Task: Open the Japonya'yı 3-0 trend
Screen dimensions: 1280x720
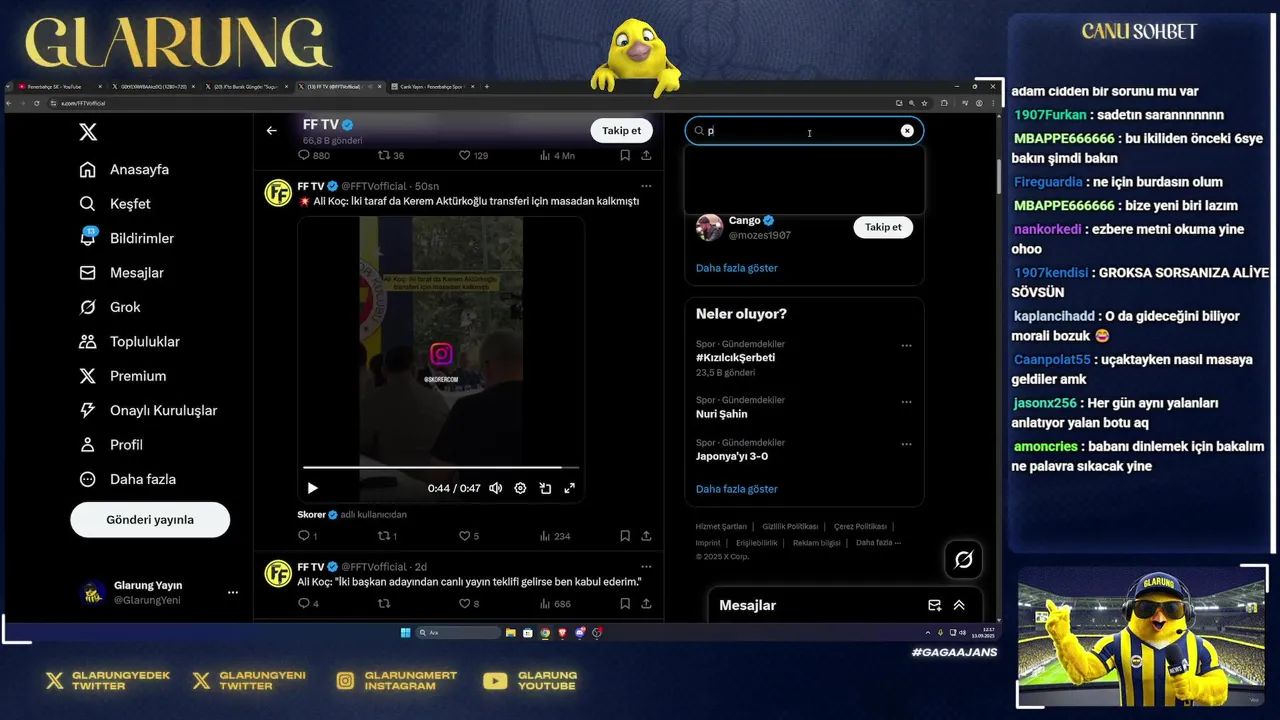Action: (x=732, y=457)
